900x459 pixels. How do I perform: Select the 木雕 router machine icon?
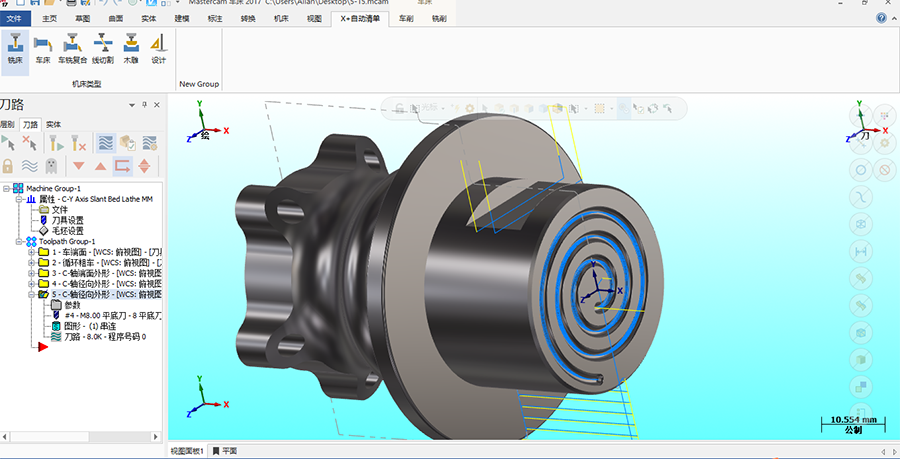click(132, 48)
